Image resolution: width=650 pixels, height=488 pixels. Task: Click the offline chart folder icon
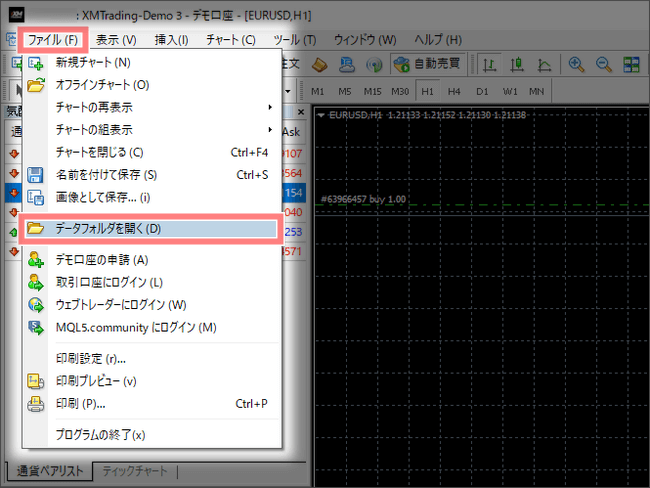[x=36, y=85]
